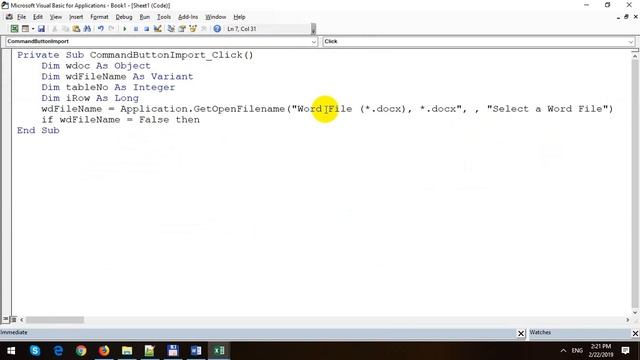Click the toolbar options overflow arrow

point(313,29)
